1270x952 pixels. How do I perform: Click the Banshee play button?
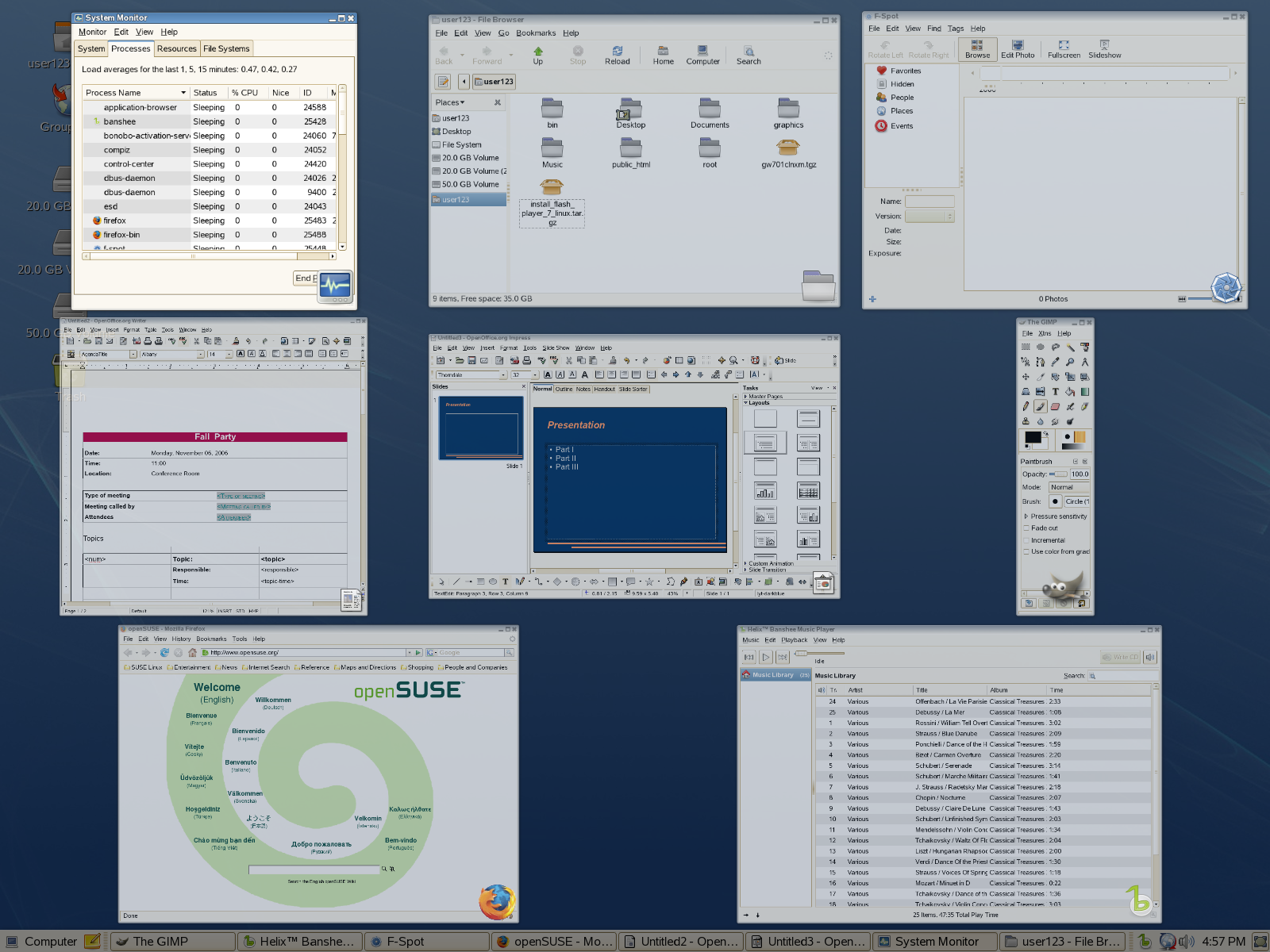[x=766, y=657]
